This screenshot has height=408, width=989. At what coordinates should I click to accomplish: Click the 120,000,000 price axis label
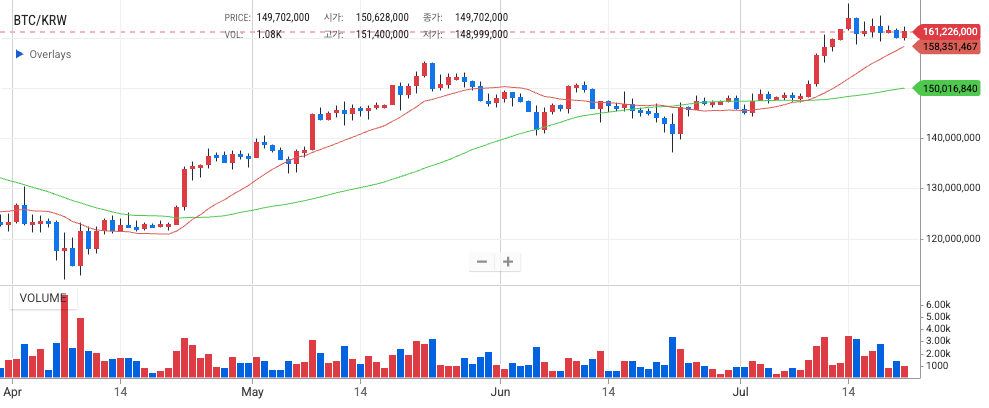[951, 238]
